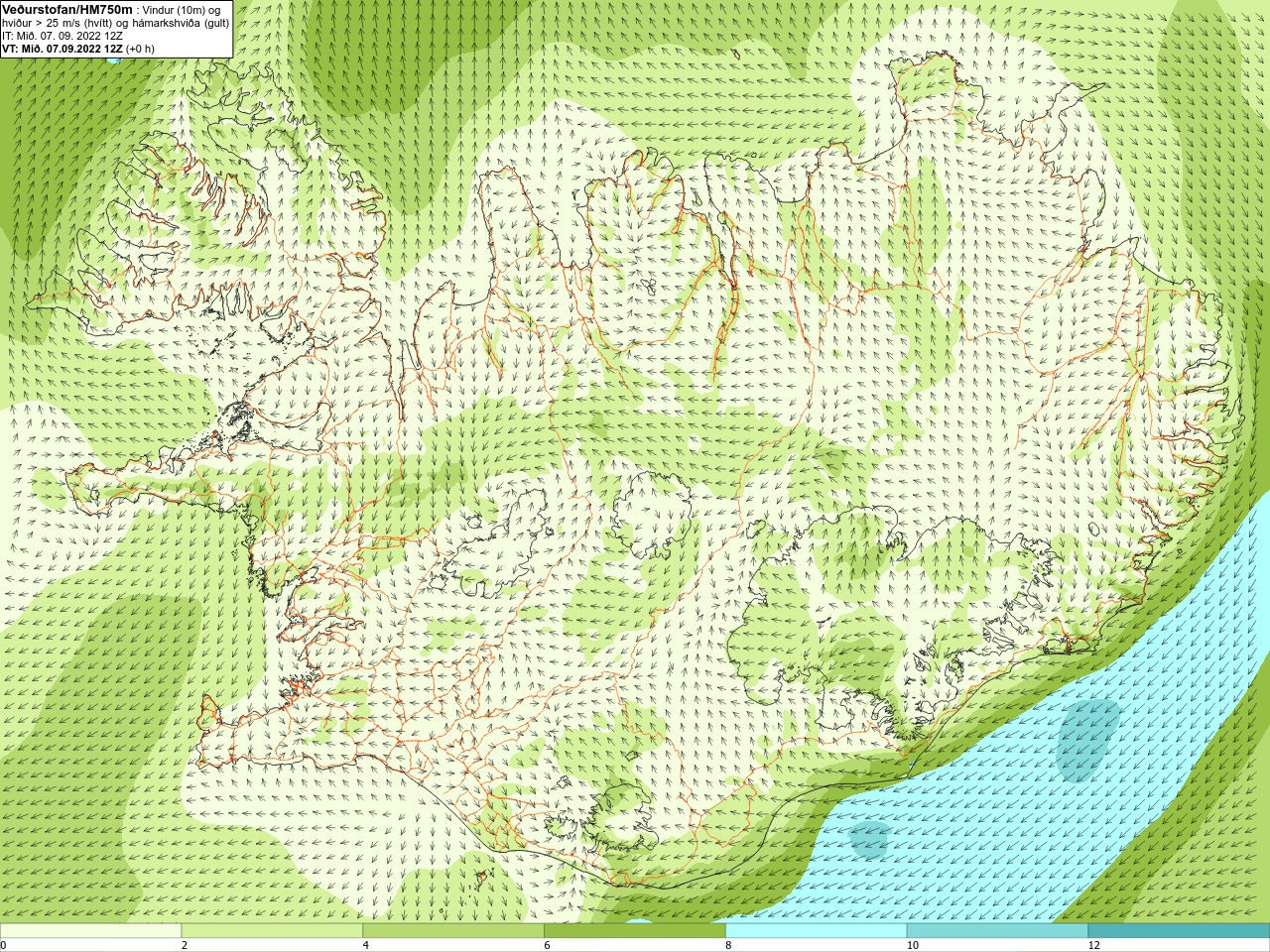The width and height of the screenshot is (1270, 952).
Task: Click the "Veðurstofan/HM750m" title text
Action: tap(67, 9)
